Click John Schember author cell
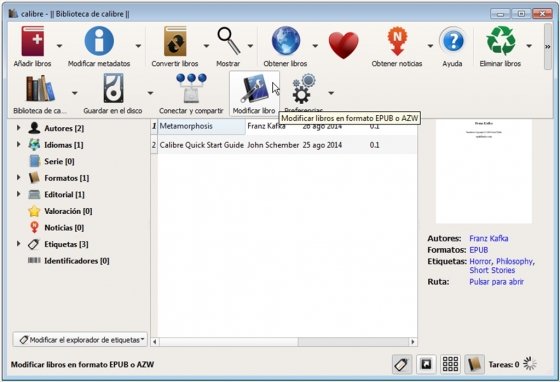560x382 pixels. pos(273,145)
